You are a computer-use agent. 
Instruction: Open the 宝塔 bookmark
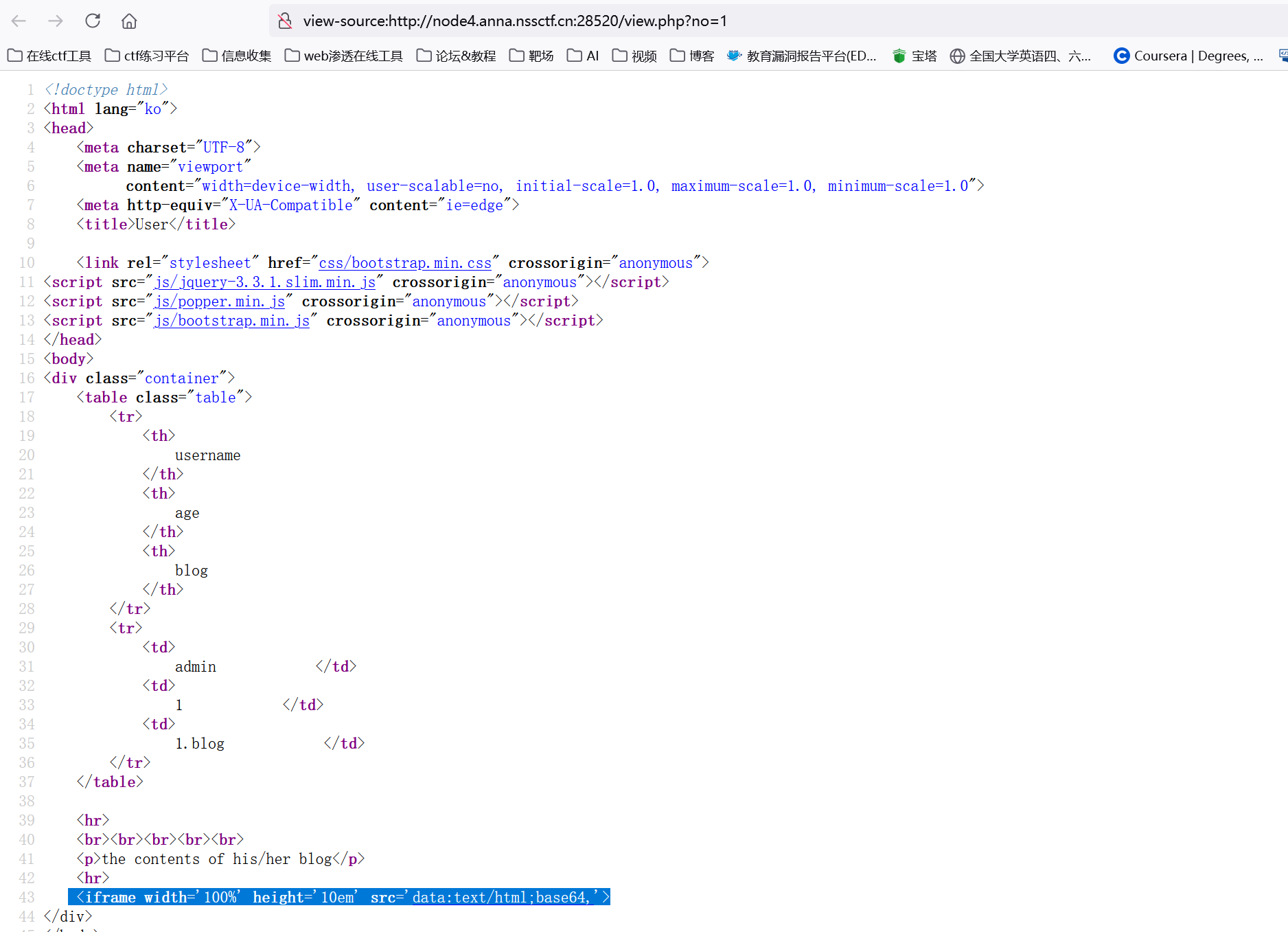point(915,56)
